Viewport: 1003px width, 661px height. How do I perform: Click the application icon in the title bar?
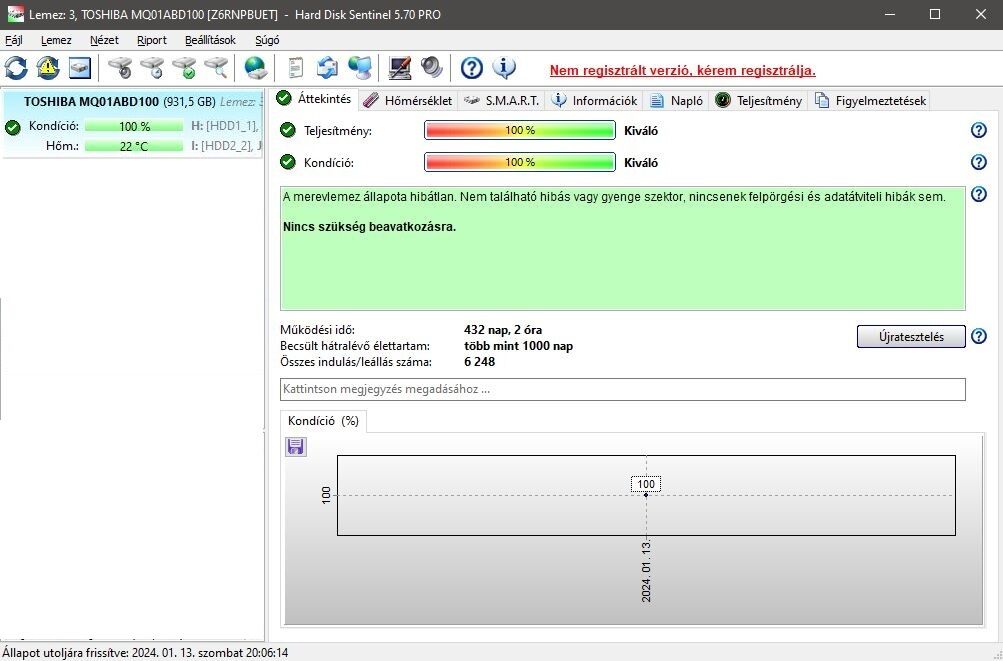point(15,14)
